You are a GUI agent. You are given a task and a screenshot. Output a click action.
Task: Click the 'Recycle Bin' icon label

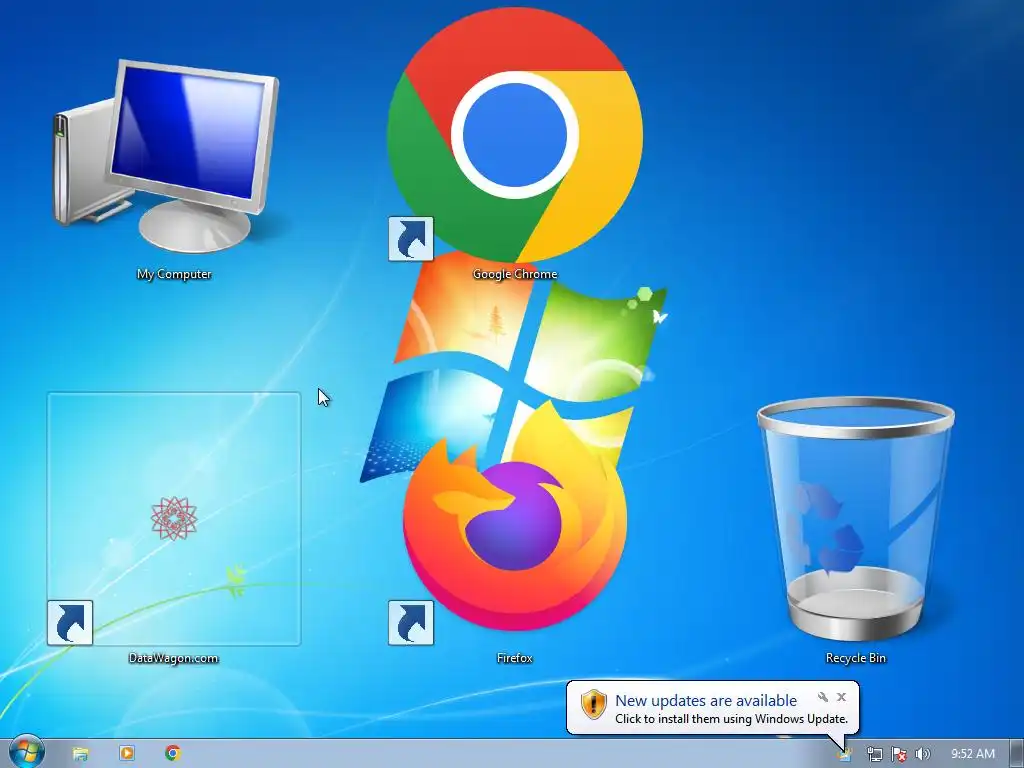point(856,658)
